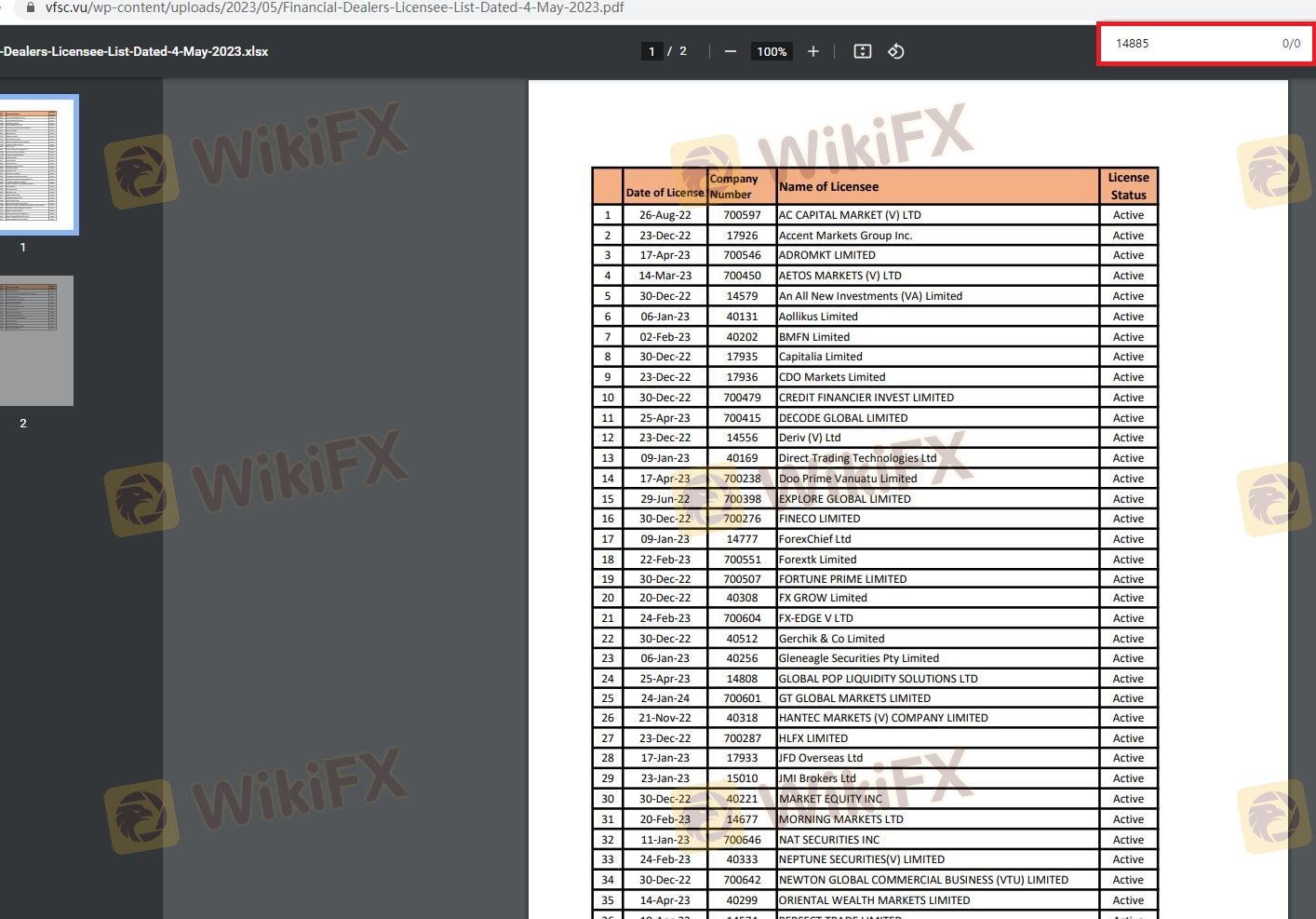
Task: Click the Name of Licensee column header
Action: (828, 186)
